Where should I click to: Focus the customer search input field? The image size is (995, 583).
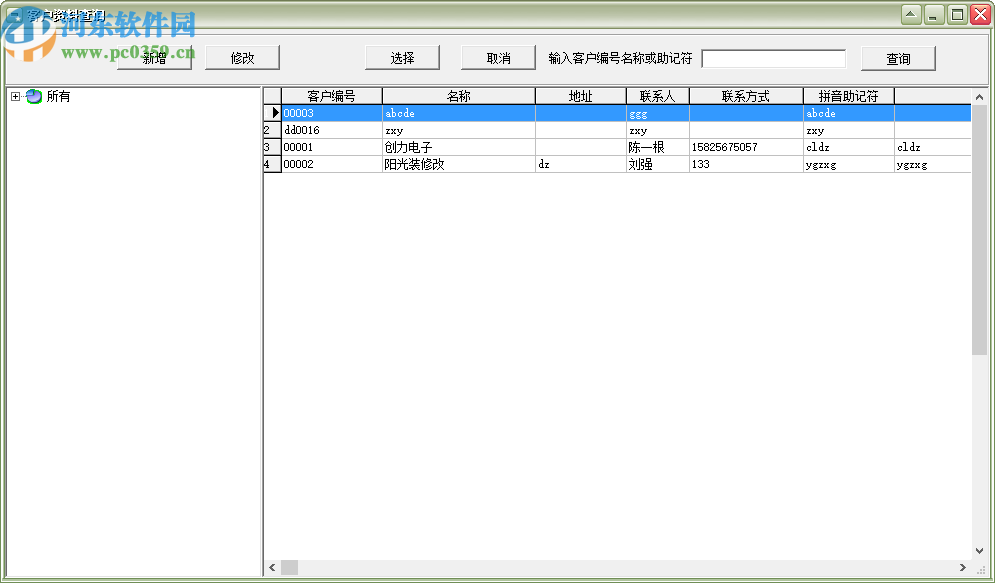tap(774, 59)
